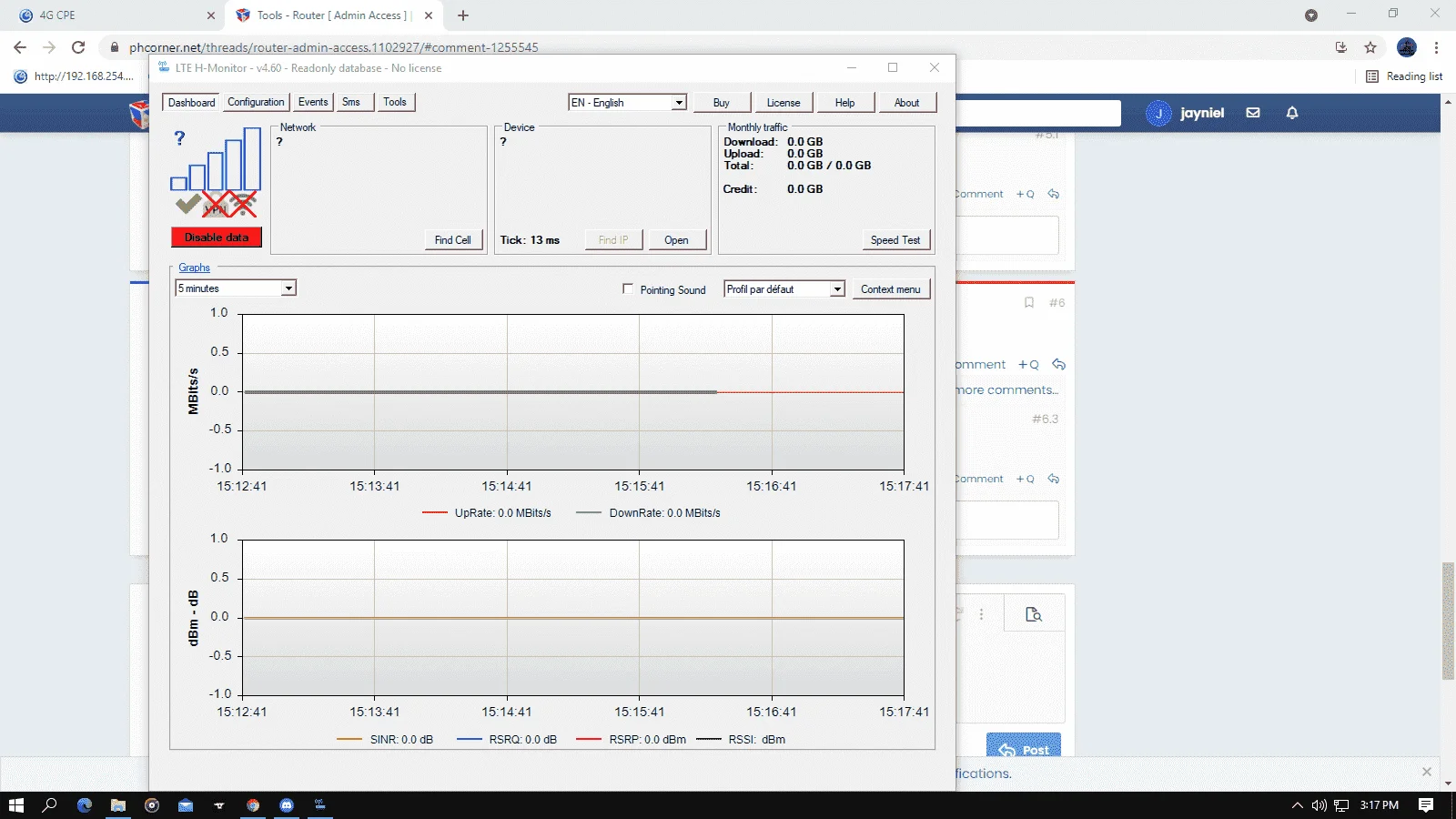Open the Chrome profile avatar

pos(1407,47)
